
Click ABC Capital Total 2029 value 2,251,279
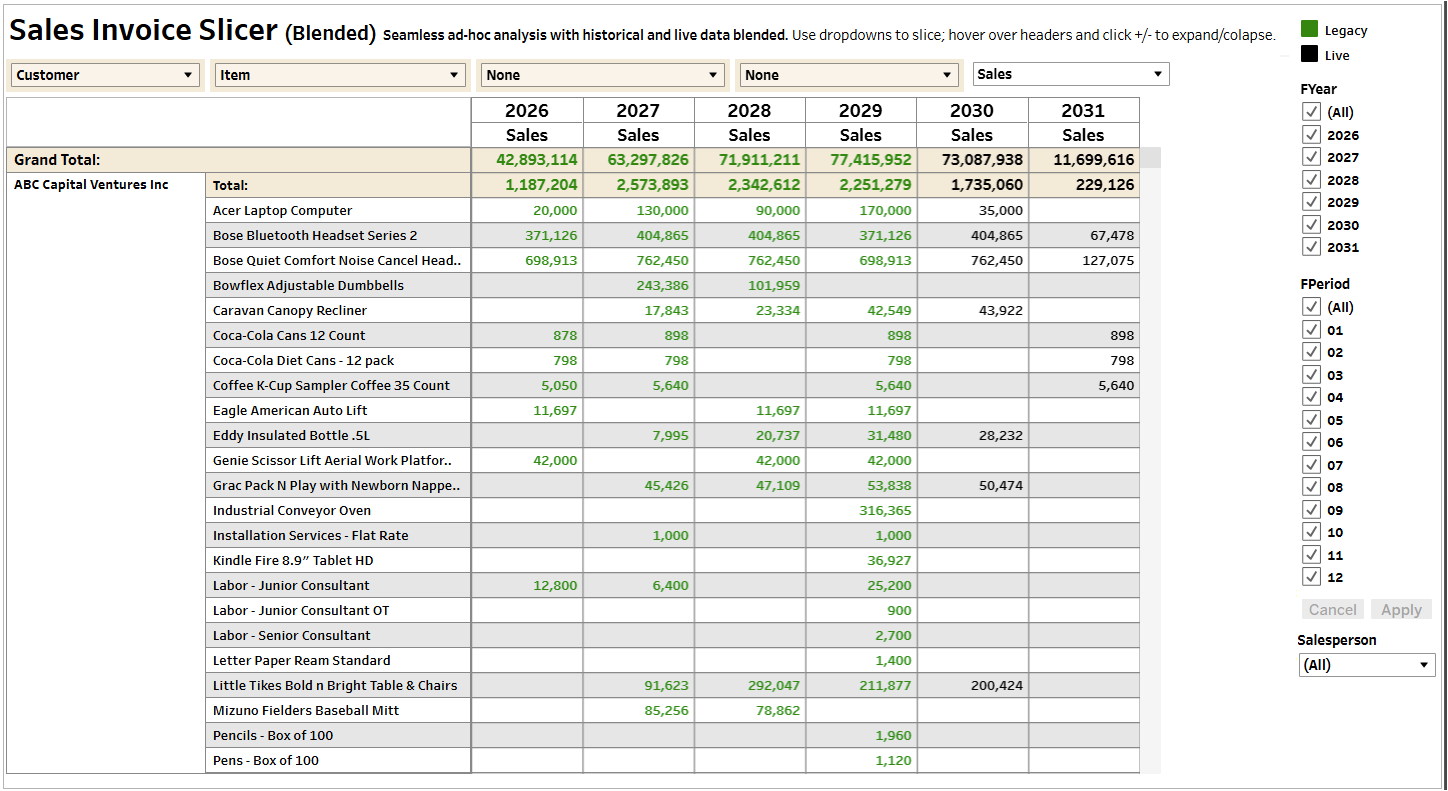click(x=876, y=185)
